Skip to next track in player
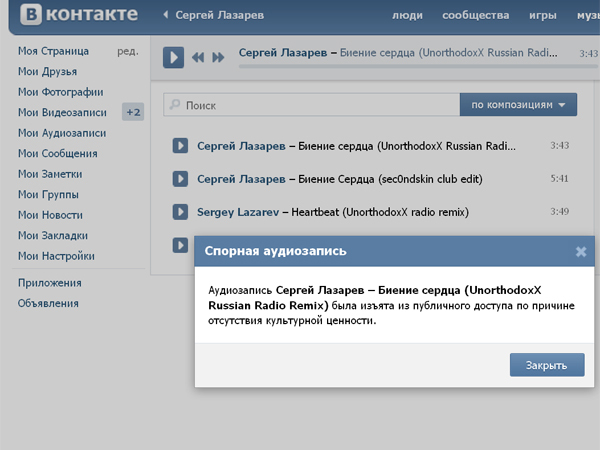Image resolution: width=600 pixels, height=450 pixels. click(217, 58)
